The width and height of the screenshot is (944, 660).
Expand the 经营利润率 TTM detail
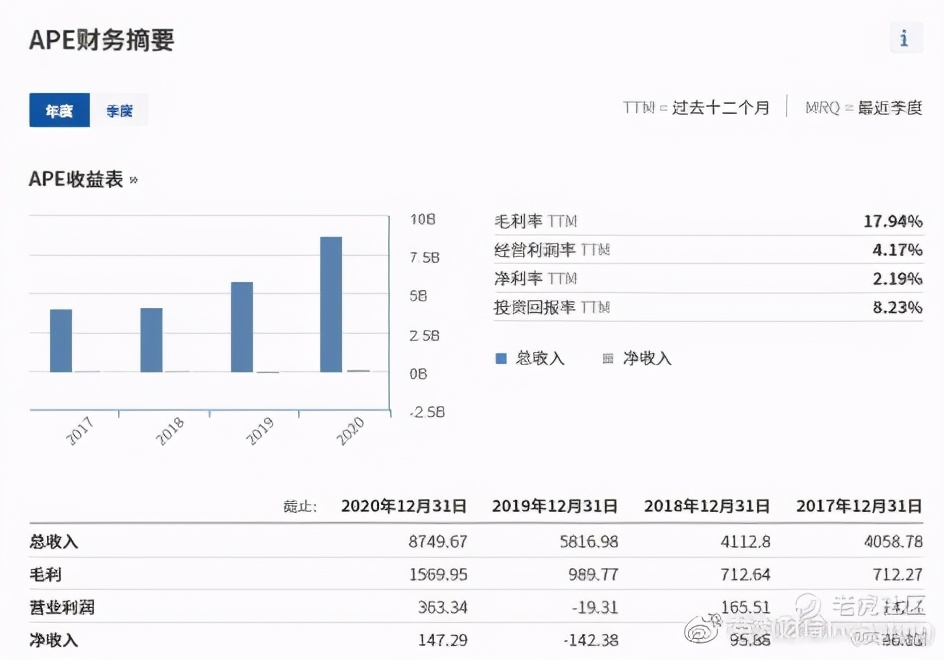(x=700, y=250)
